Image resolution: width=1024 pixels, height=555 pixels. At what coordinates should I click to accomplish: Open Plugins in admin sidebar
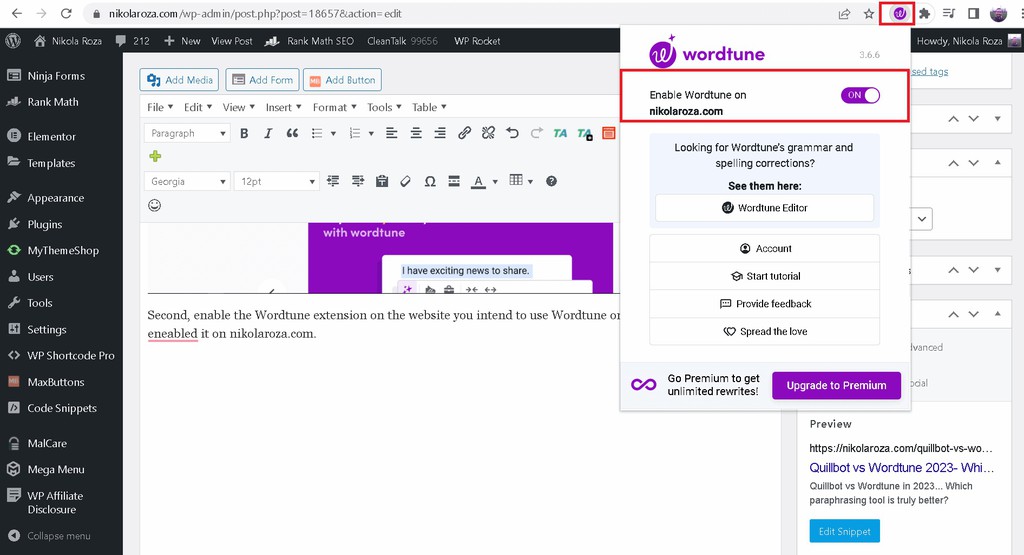click(x=44, y=224)
